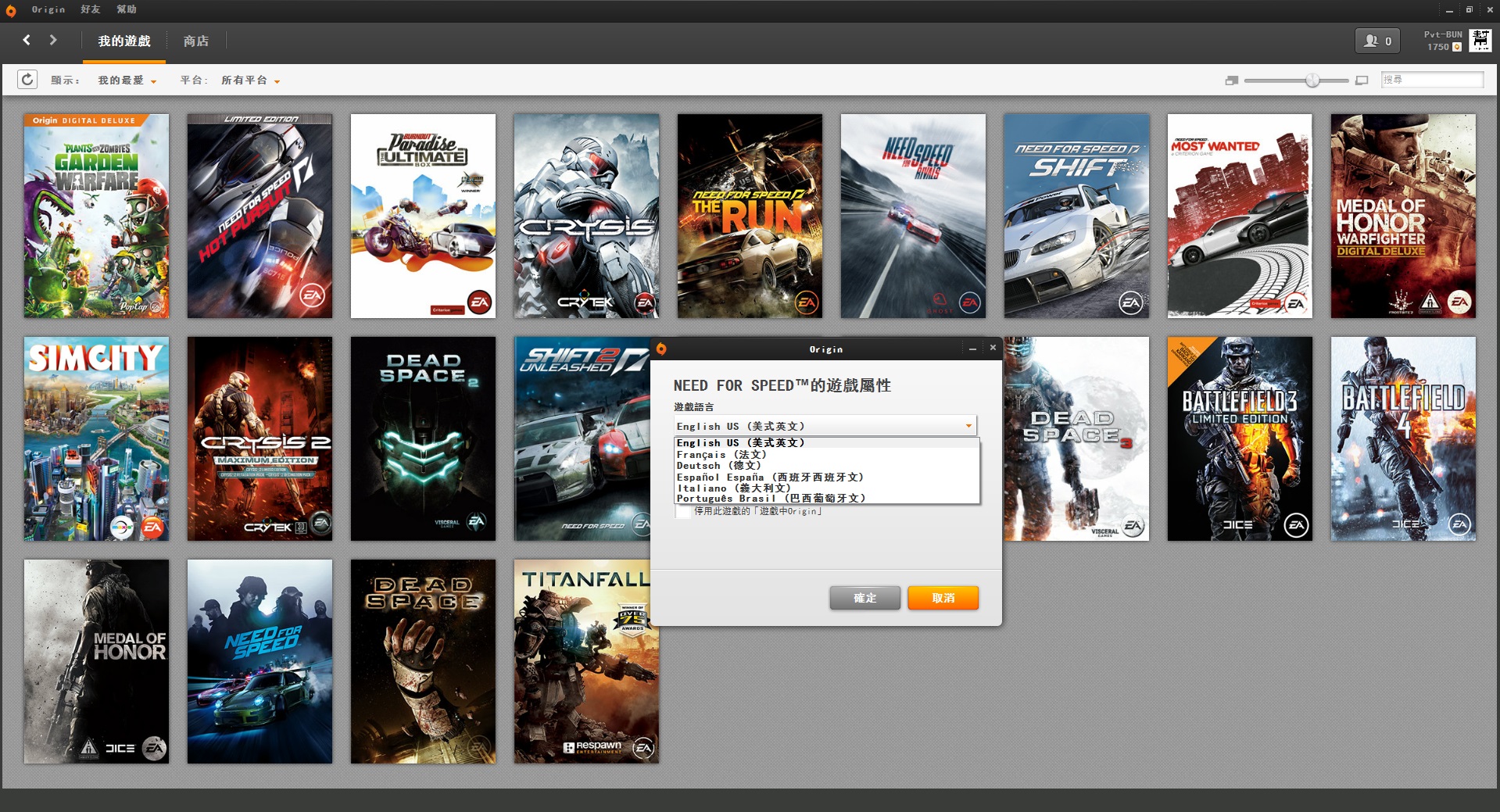1500x812 pixels.
Task: Open the 遊戲語言 language combo box
Action: coord(825,426)
